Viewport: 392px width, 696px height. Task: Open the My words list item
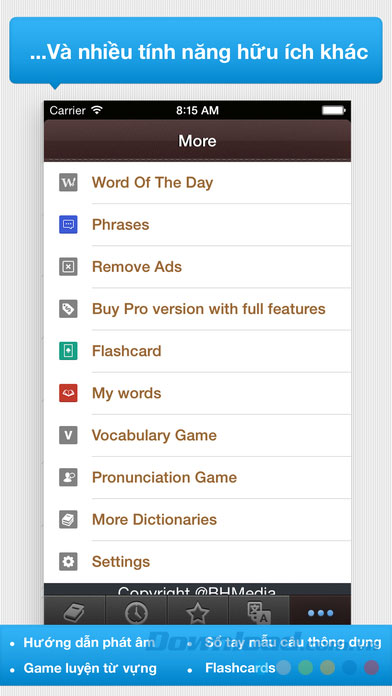[x=197, y=393]
